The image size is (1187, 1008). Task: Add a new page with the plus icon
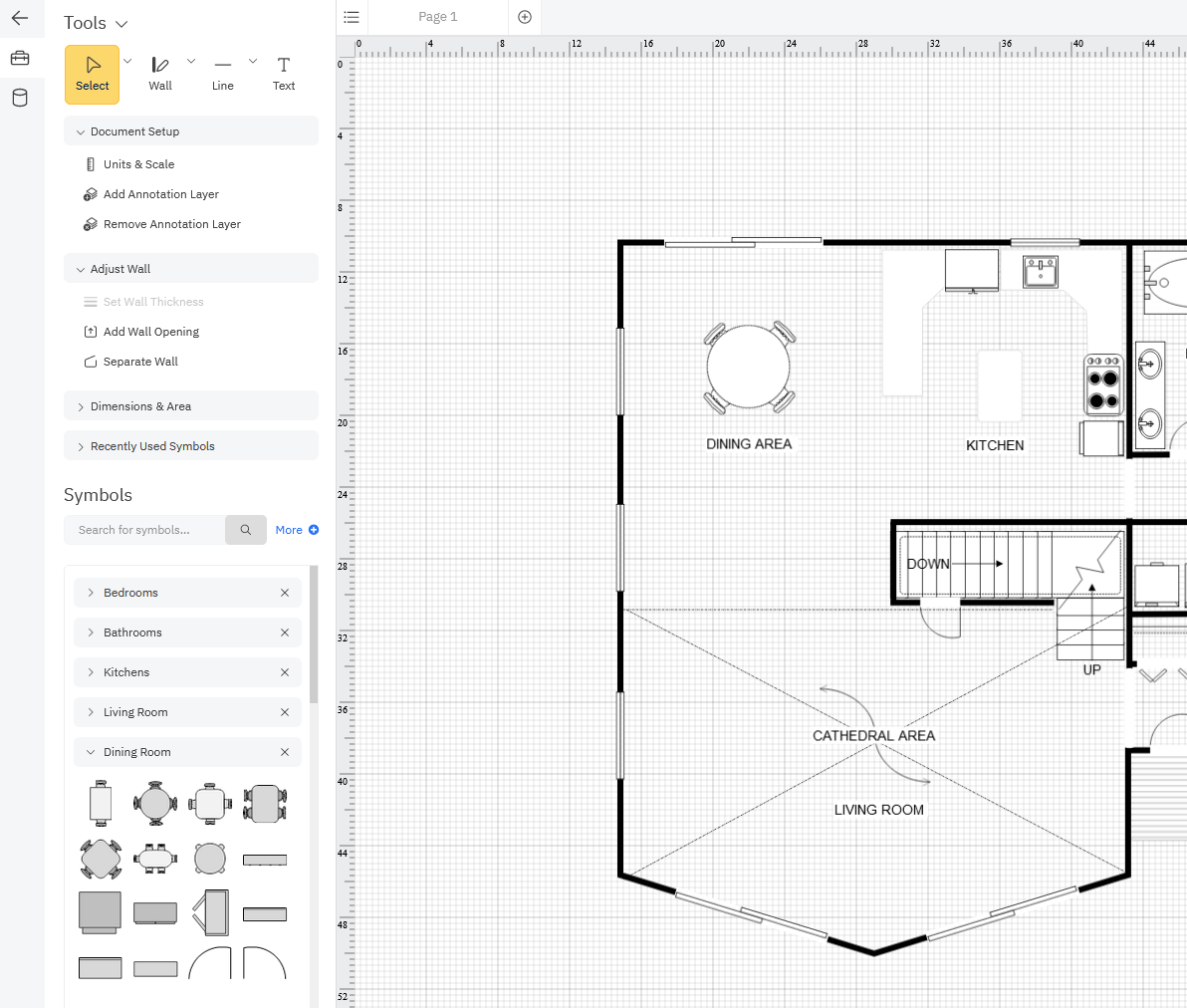525,17
